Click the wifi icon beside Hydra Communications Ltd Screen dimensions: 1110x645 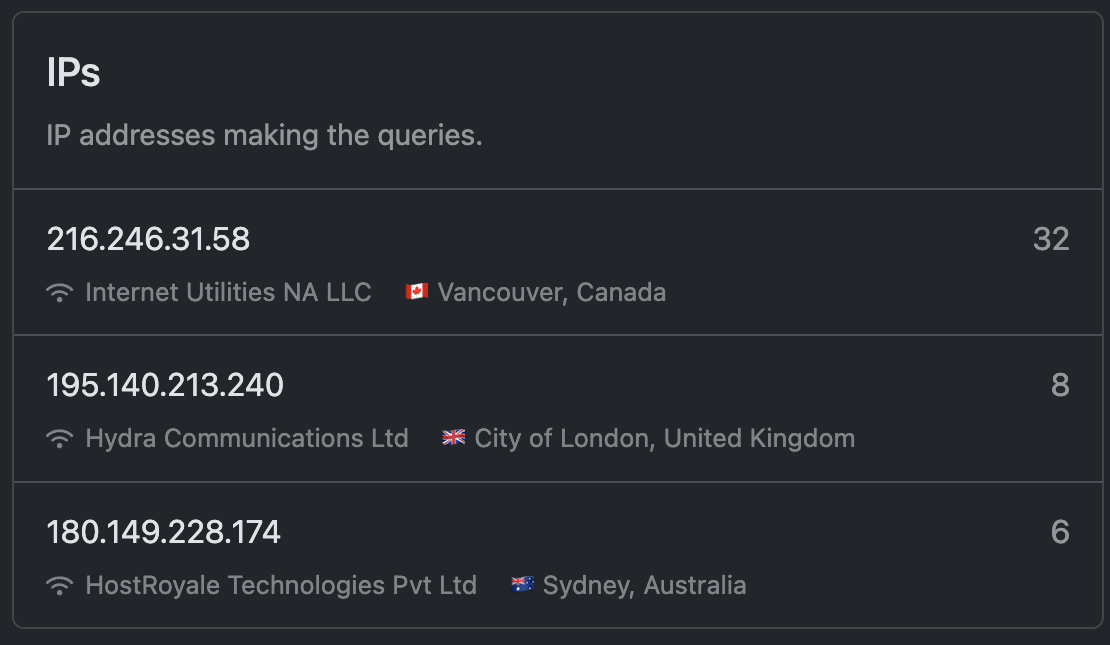click(x=60, y=439)
